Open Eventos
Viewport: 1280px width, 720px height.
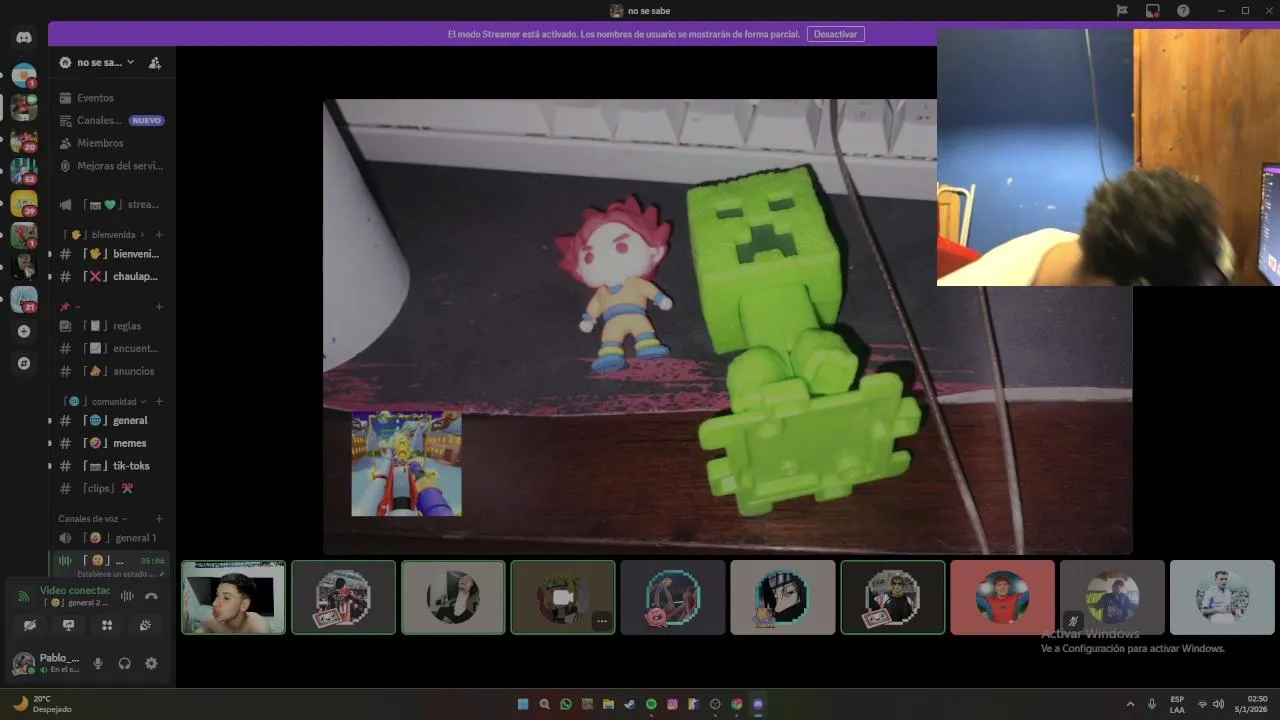pos(111,98)
